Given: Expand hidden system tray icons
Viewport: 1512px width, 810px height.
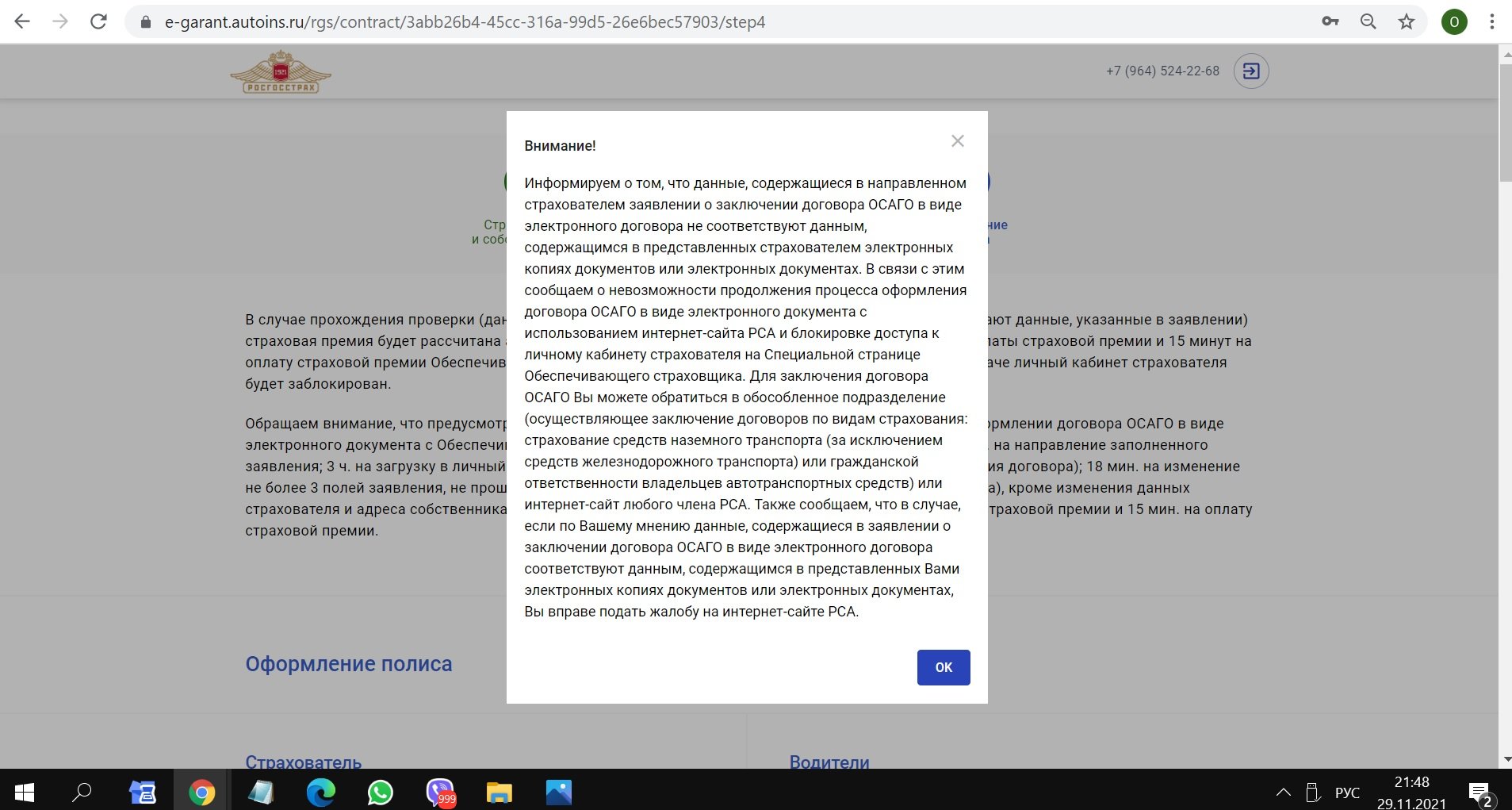Looking at the screenshot, I should point(1283,792).
